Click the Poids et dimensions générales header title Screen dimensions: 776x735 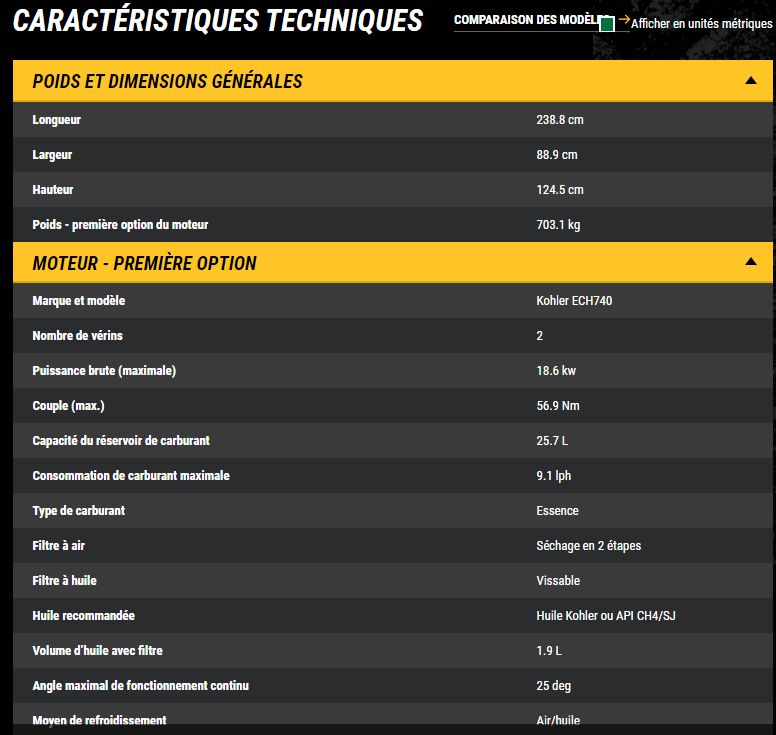[167, 82]
